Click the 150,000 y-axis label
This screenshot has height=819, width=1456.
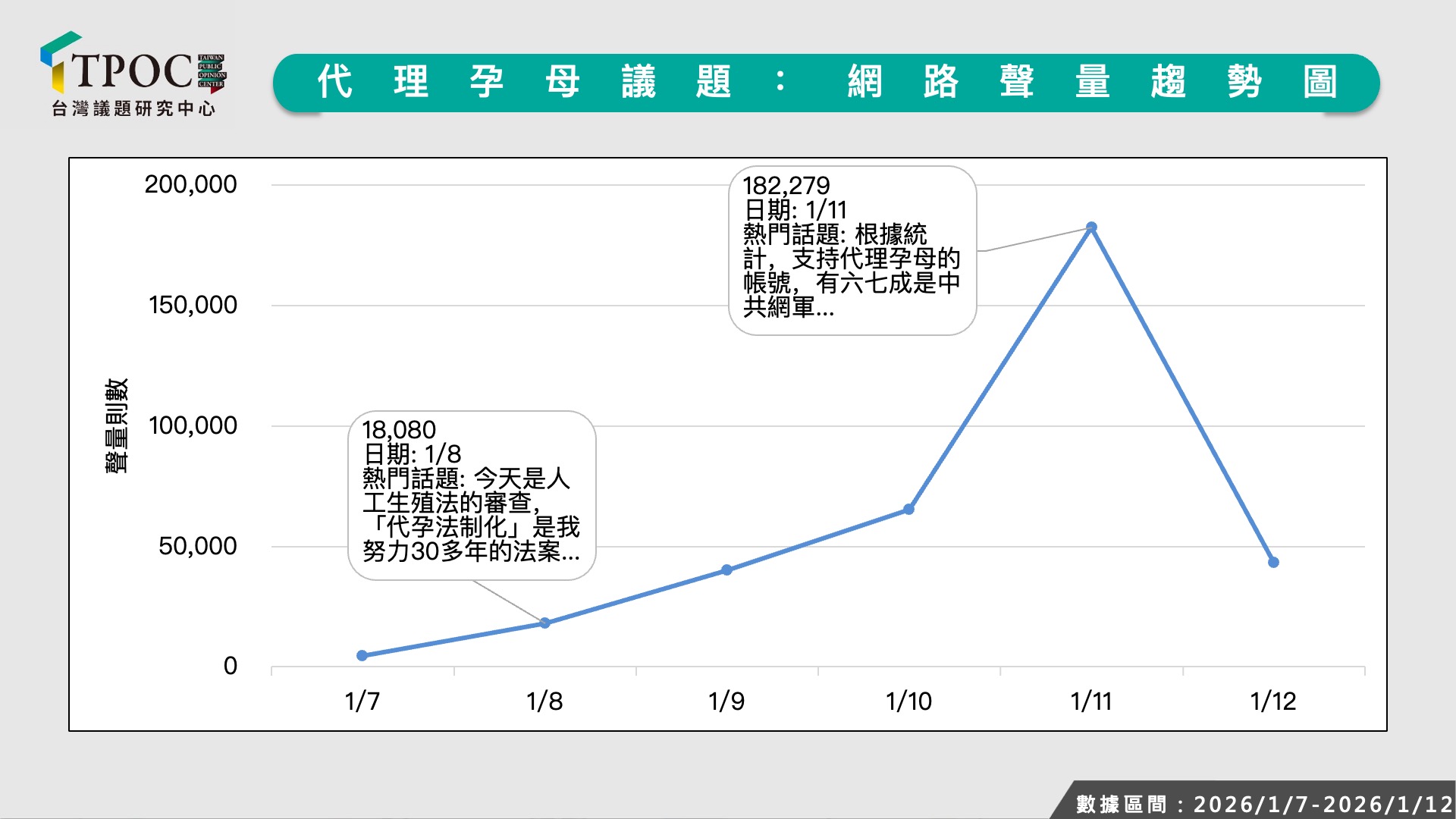point(193,305)
